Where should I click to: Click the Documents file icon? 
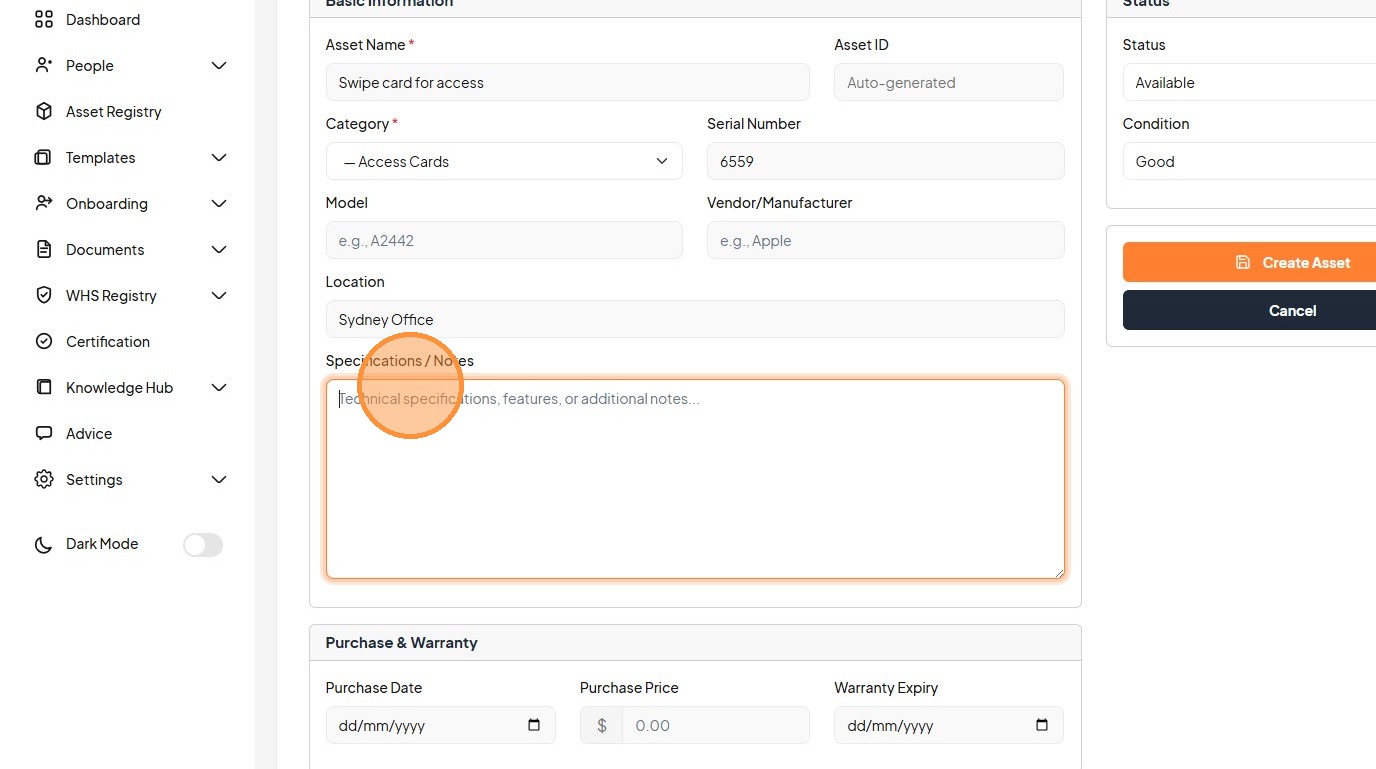point(43,249)
